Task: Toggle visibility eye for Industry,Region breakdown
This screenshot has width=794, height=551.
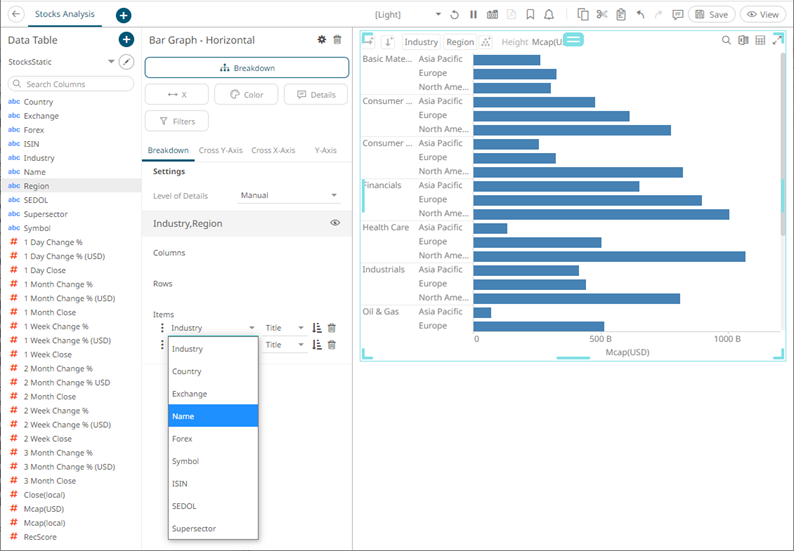Action: pyautogui.click(x=335, y=223)
